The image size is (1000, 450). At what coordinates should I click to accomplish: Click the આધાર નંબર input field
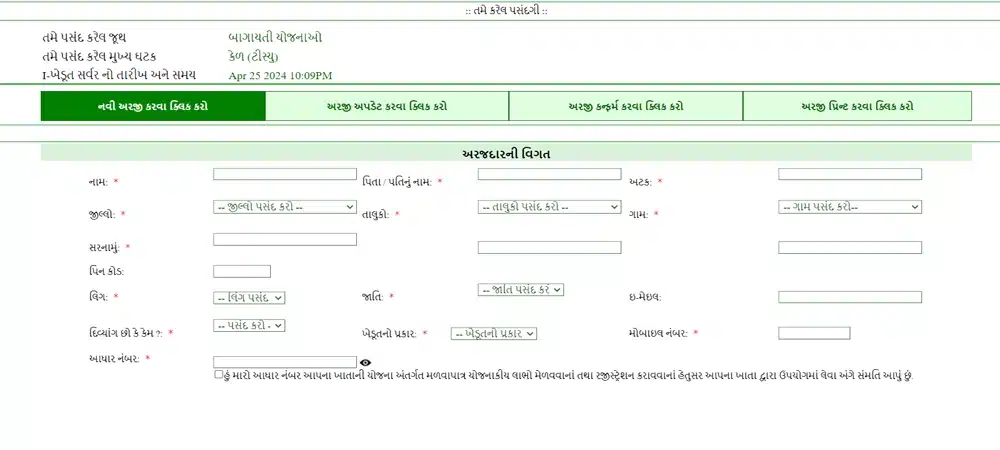tap(285, 362)
